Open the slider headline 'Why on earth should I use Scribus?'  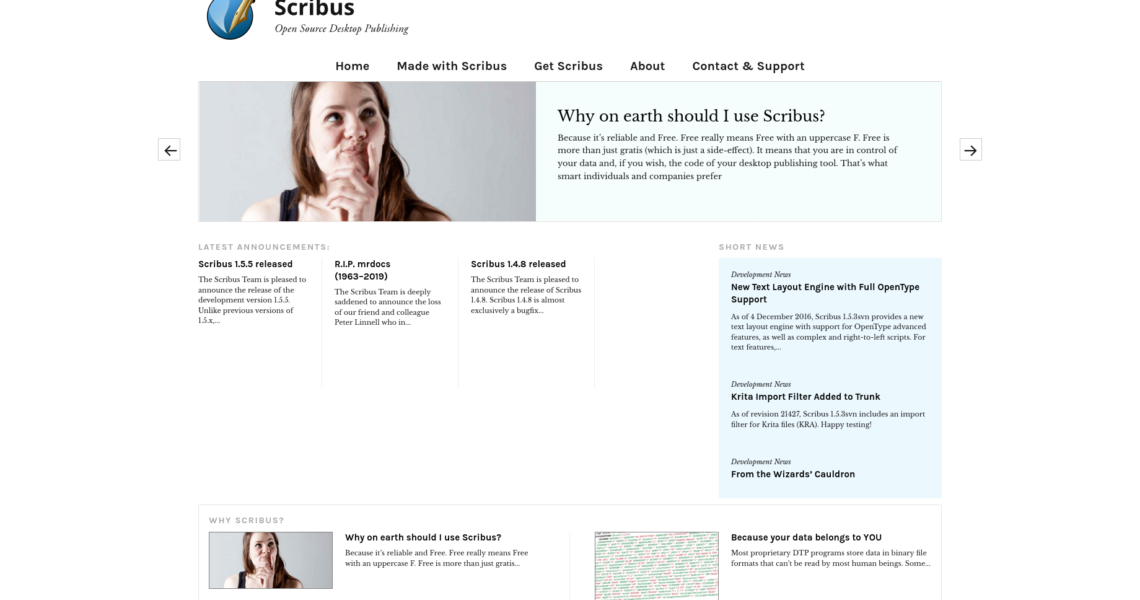pyautogui.click(x=691, y=116)
